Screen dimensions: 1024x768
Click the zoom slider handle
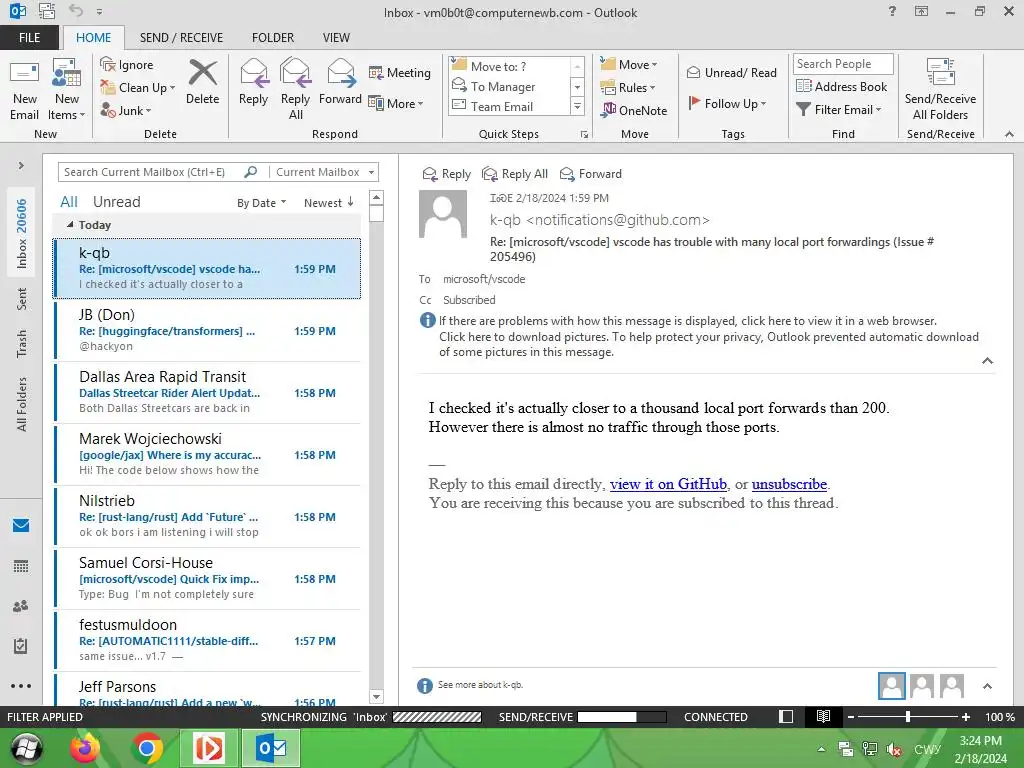pos(908,717)
